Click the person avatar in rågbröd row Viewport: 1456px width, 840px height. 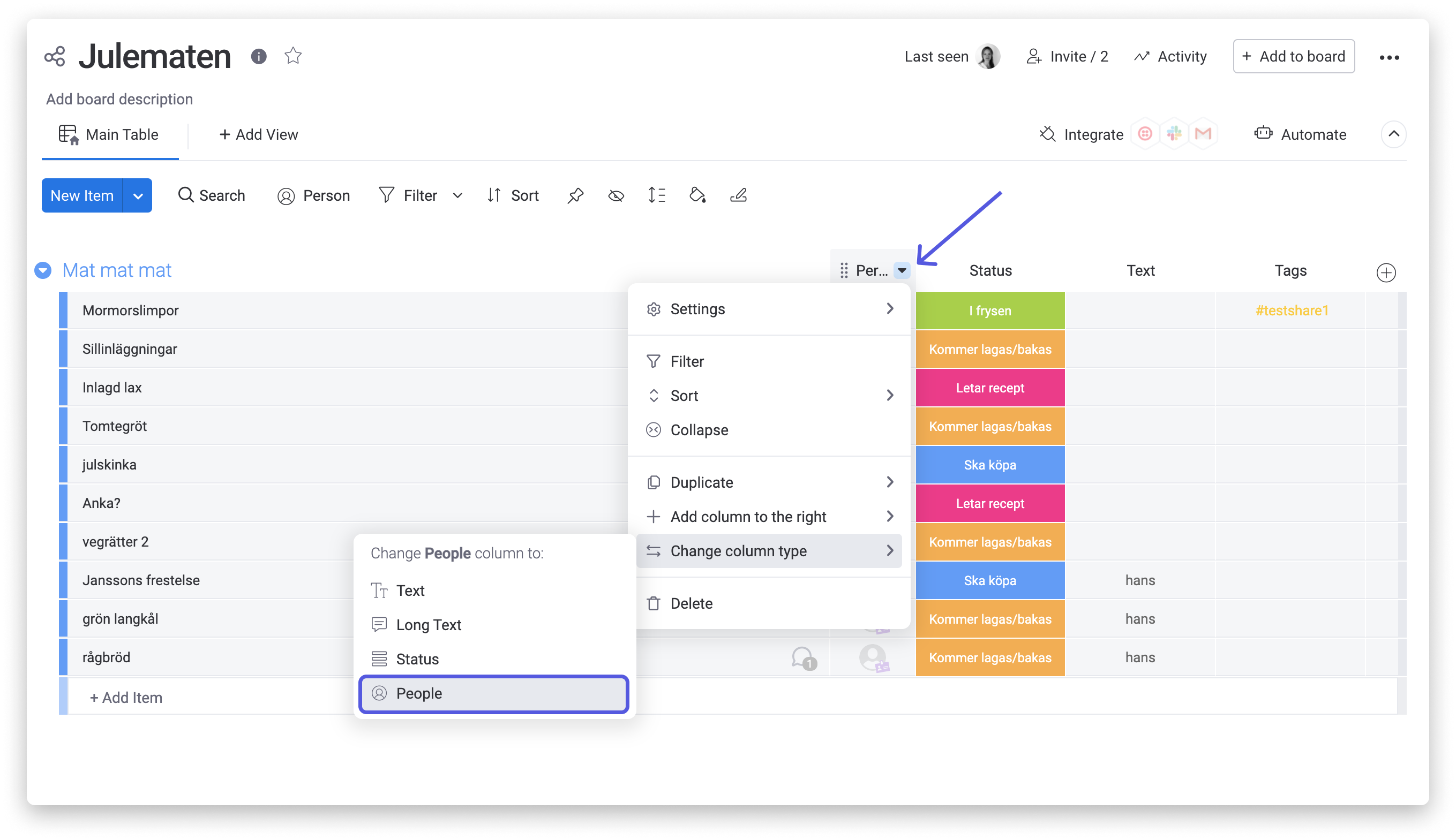pos(873,657)
